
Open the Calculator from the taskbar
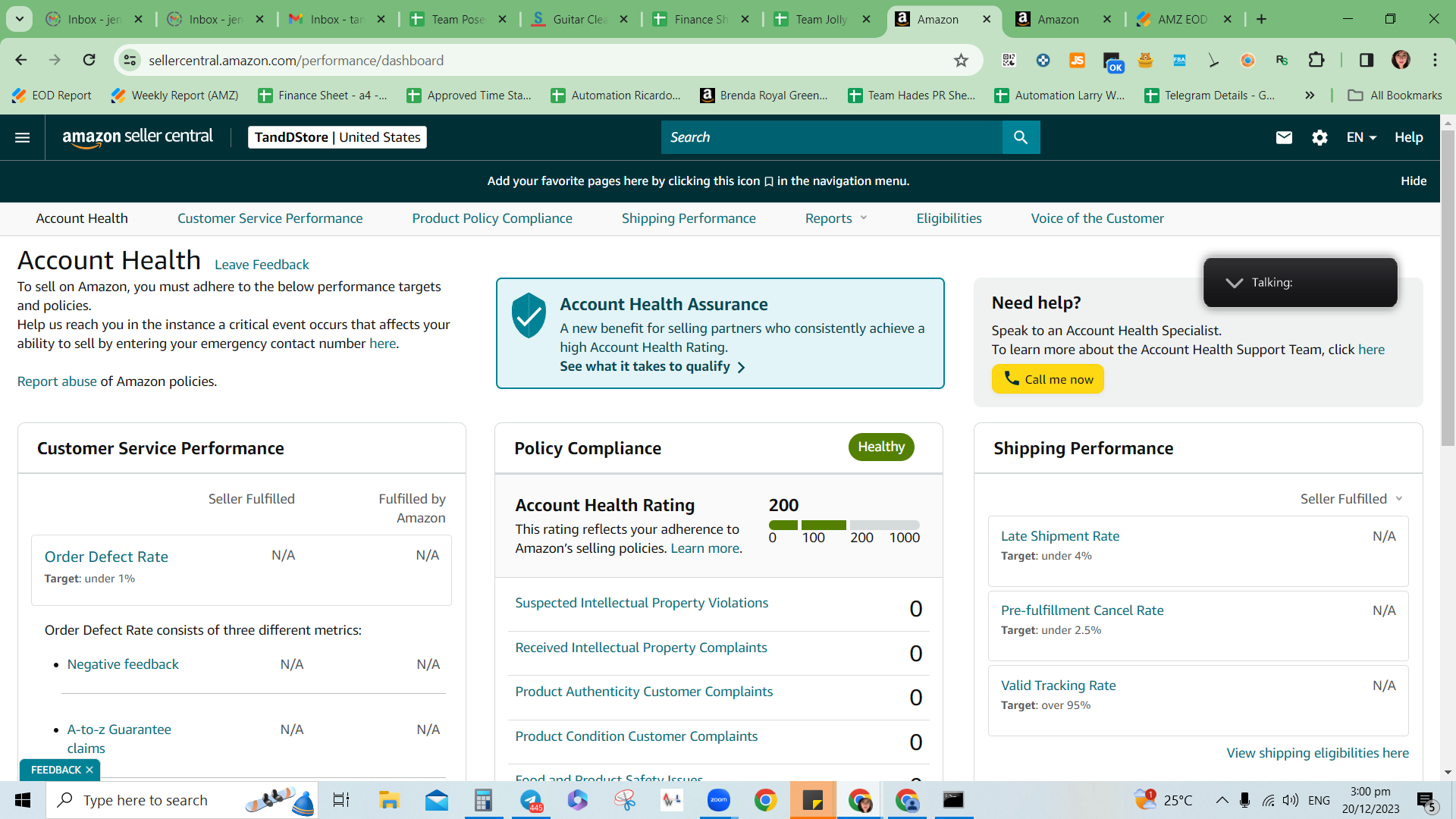click(x=483, y=800)
